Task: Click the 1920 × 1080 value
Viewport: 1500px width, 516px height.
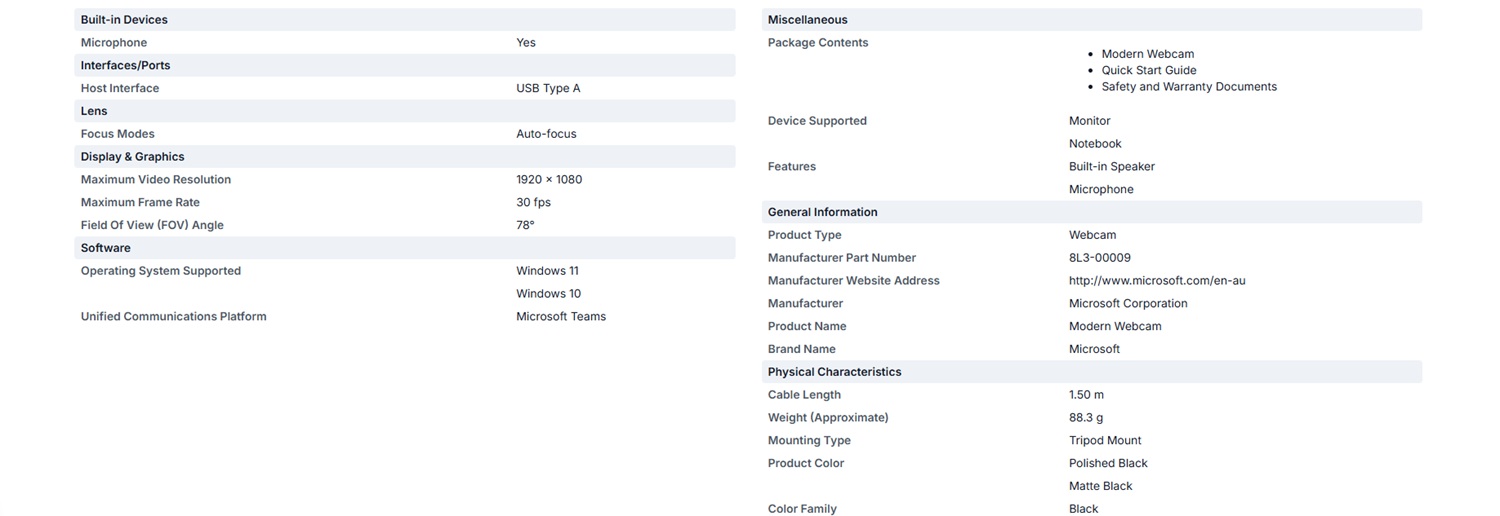Action: tap(549, 180)
